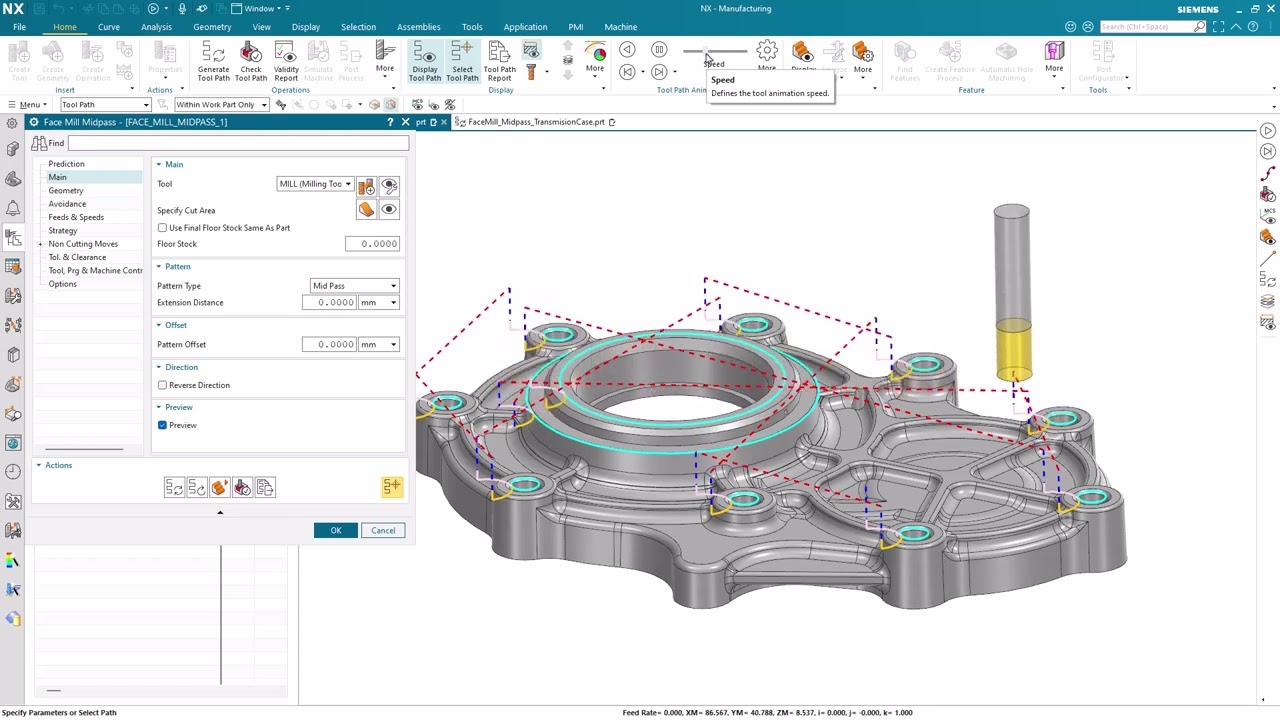Open the Menu dropdown button
Viewport: 1280px width, 720px height.
pos(27,105)
